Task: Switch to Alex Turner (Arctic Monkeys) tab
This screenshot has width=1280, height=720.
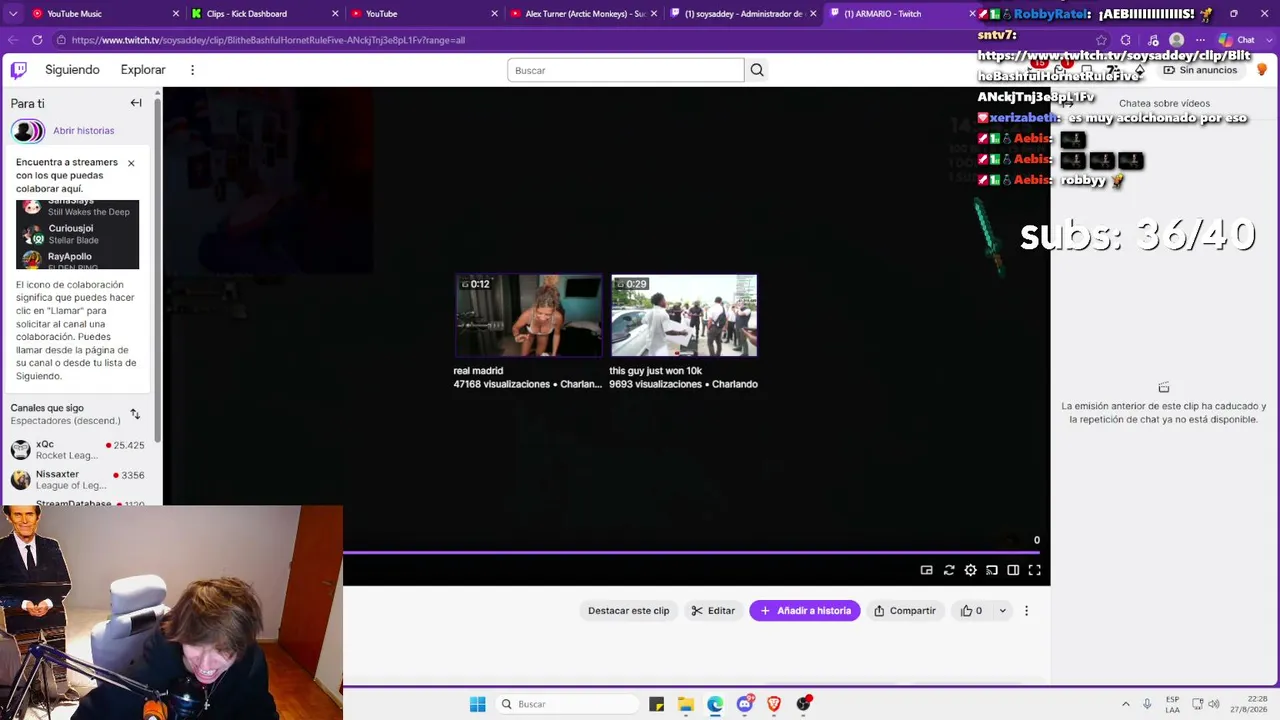Action: [582, 14]
